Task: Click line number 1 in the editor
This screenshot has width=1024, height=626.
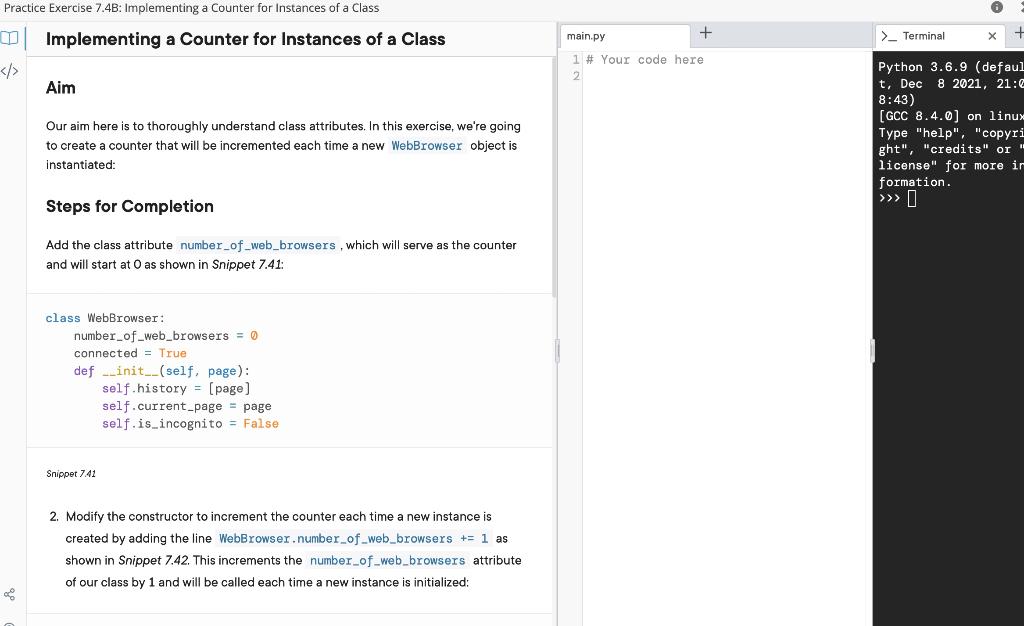Action: (x=575, y=60)
